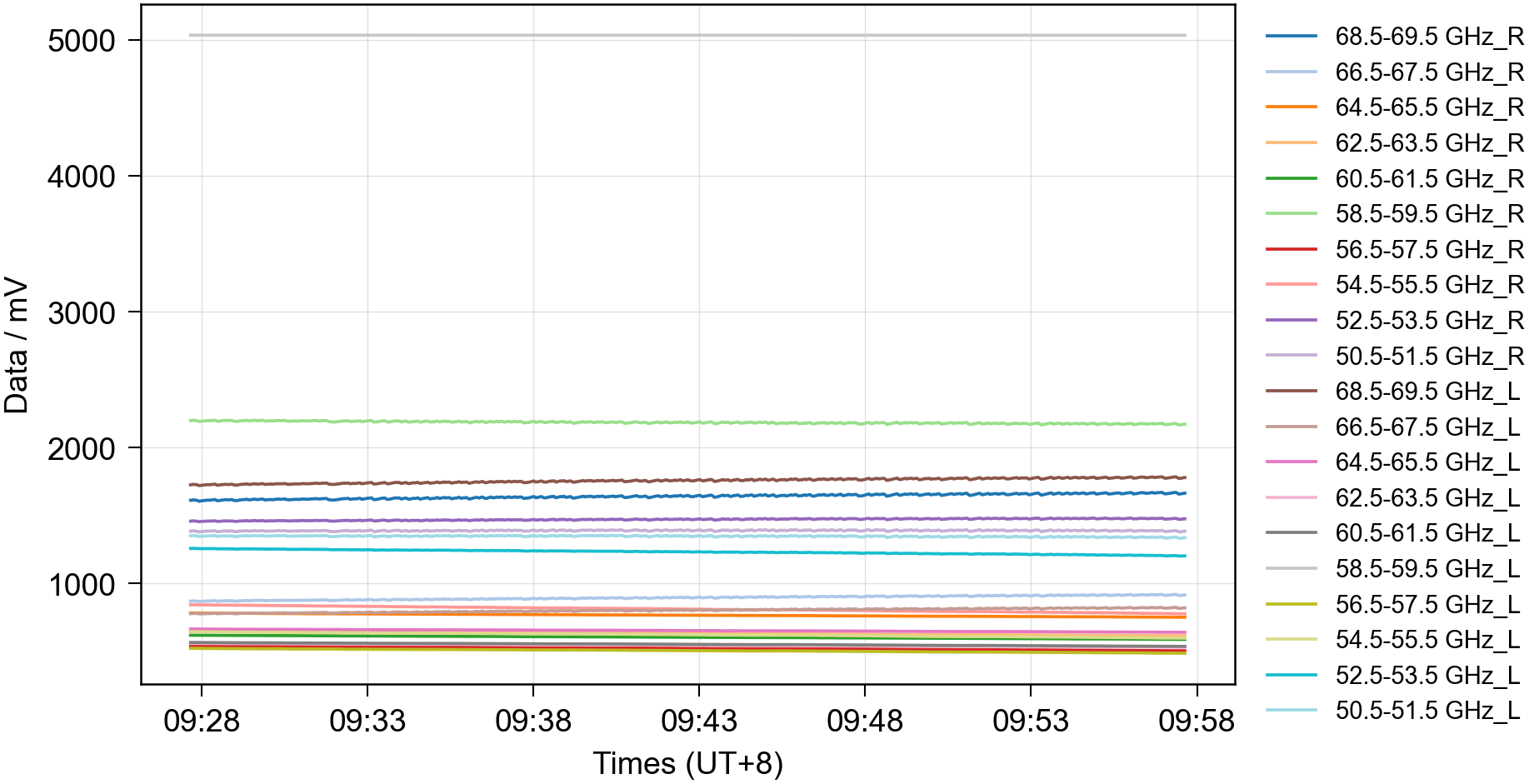Select the 58.5-59.5 GHz_R legend entry text
1539x784 pixels.
(x=1428, y=214)
